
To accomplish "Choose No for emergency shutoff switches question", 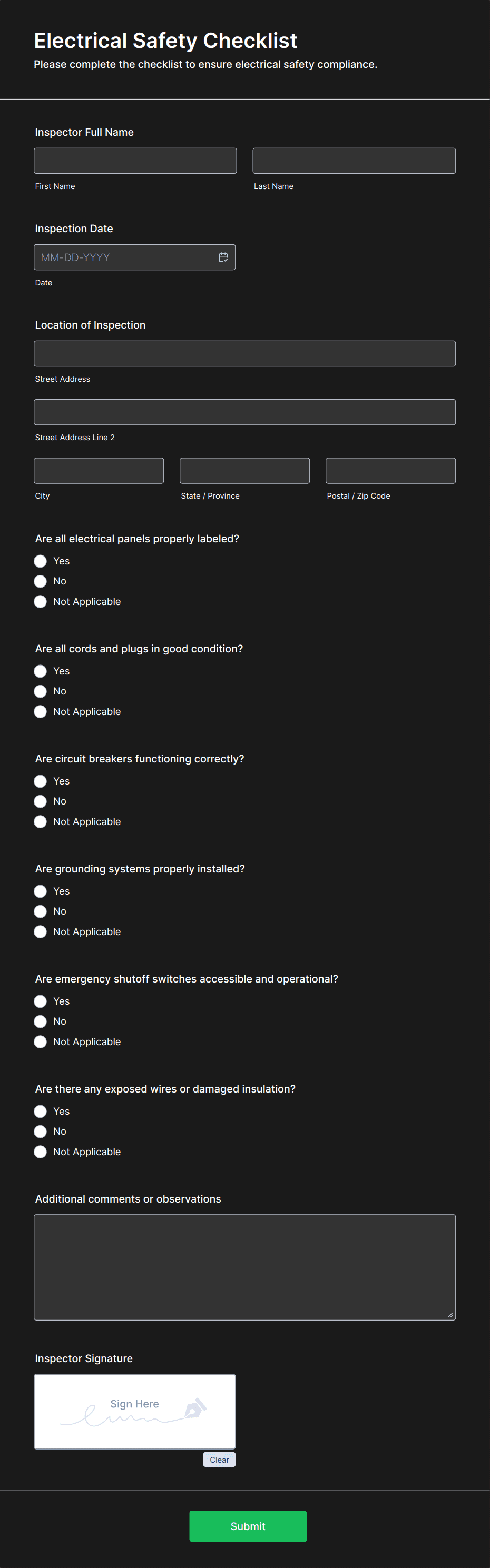I will click(40, 1021).
